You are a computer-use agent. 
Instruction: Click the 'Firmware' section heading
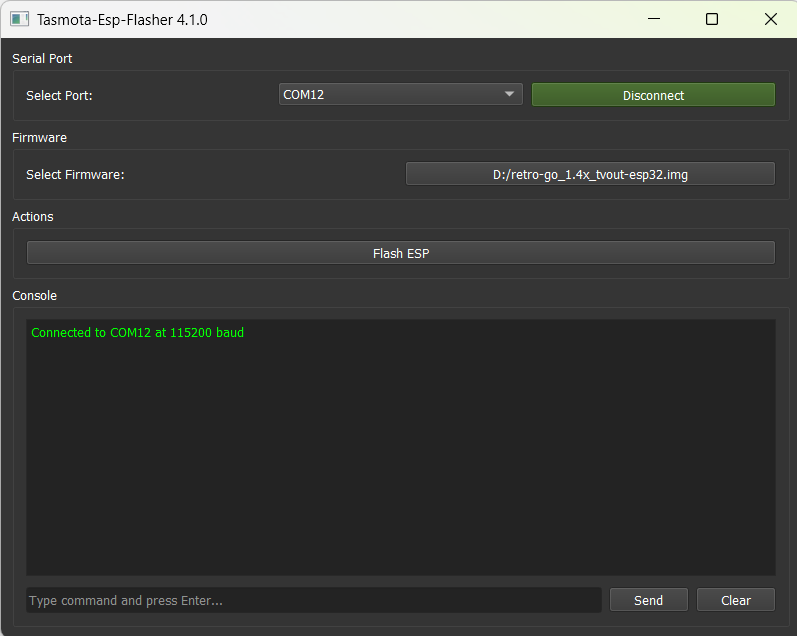pyautogui.click(x=39, y=138)
